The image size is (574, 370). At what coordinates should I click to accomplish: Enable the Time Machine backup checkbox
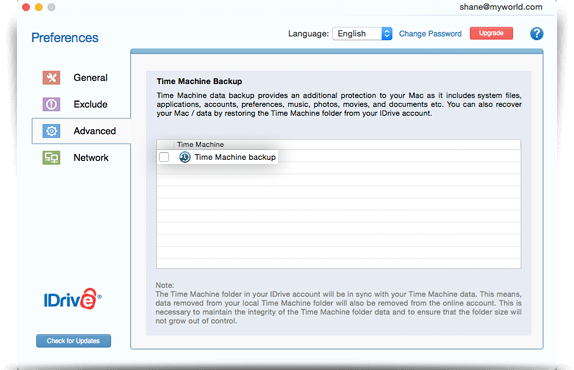tap(164, 157)
